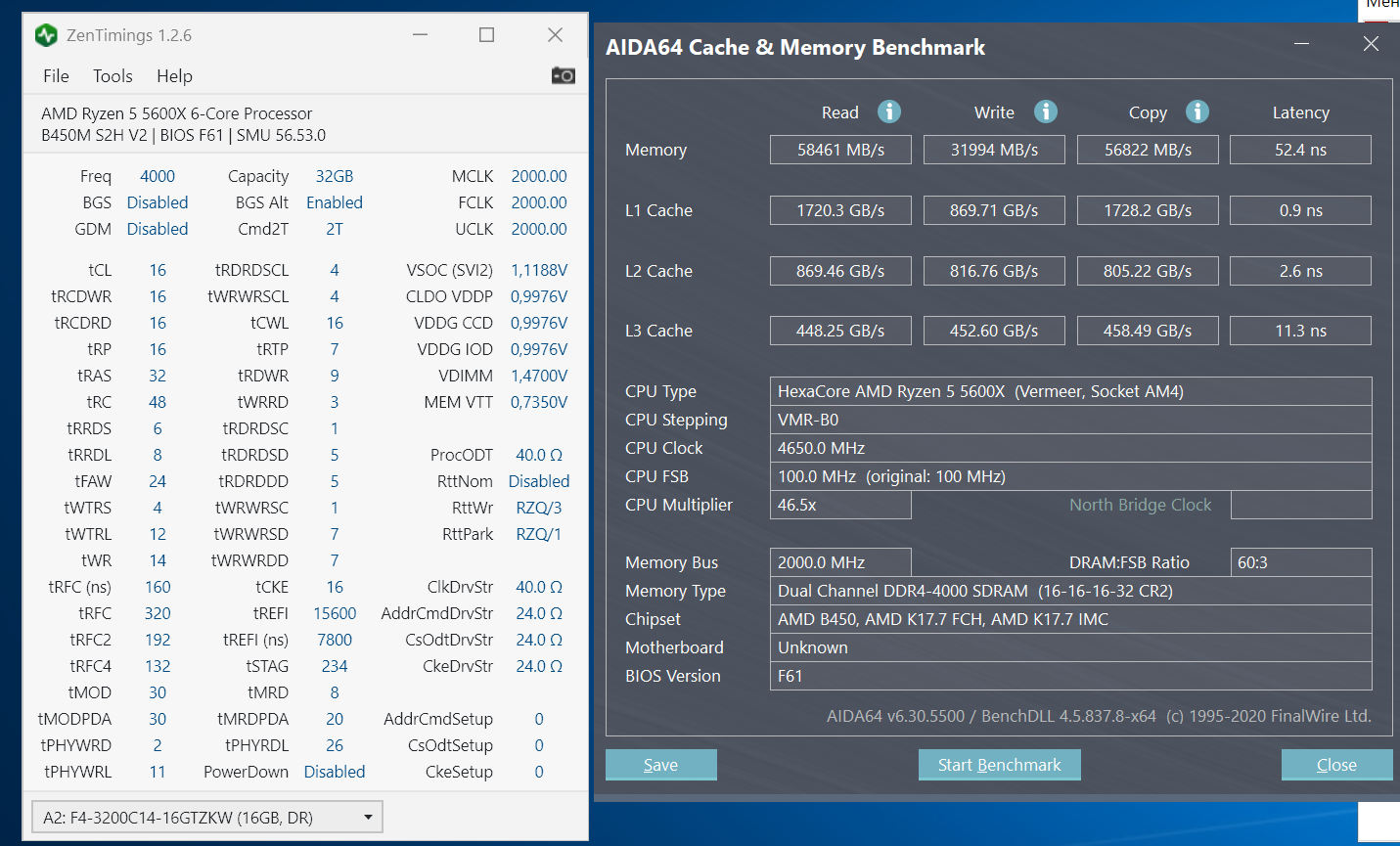
Task: Click the Capacity value 32GB
Action: (x=335, y=176)
